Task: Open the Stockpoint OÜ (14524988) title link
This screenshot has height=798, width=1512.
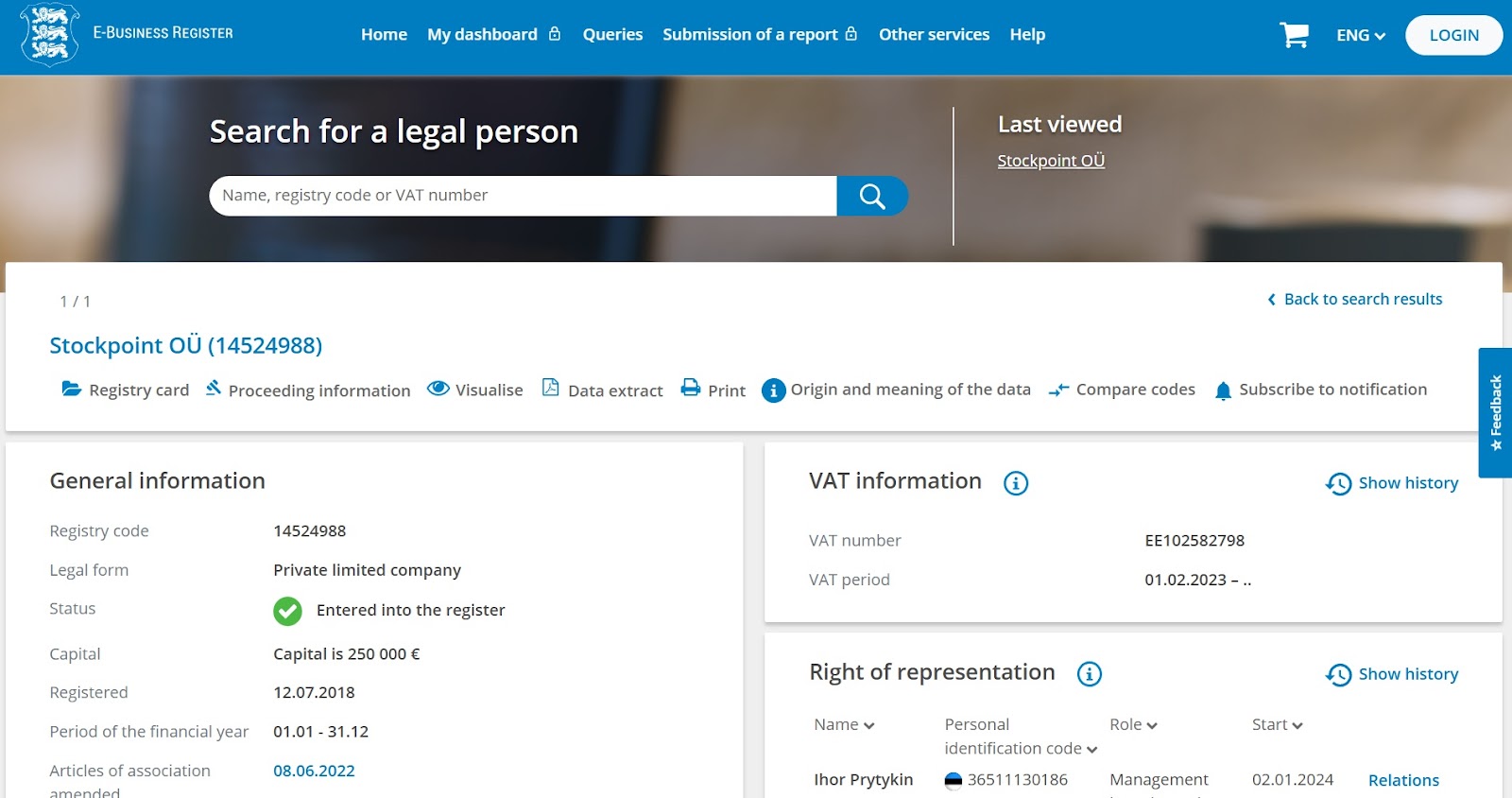Action: coord(185,345)
